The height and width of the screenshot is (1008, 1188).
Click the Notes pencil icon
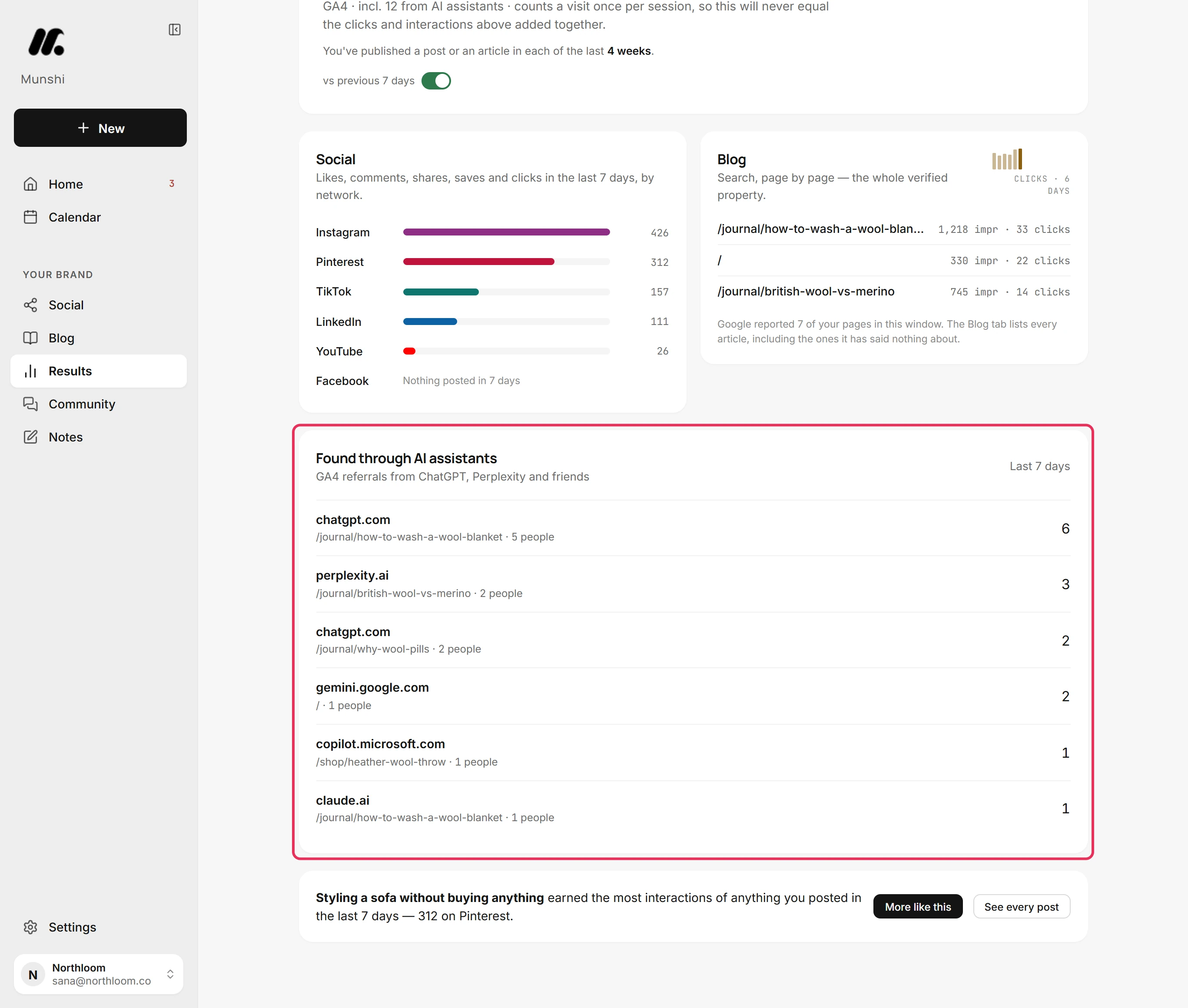pyautogui.click(x=30, y=437)
